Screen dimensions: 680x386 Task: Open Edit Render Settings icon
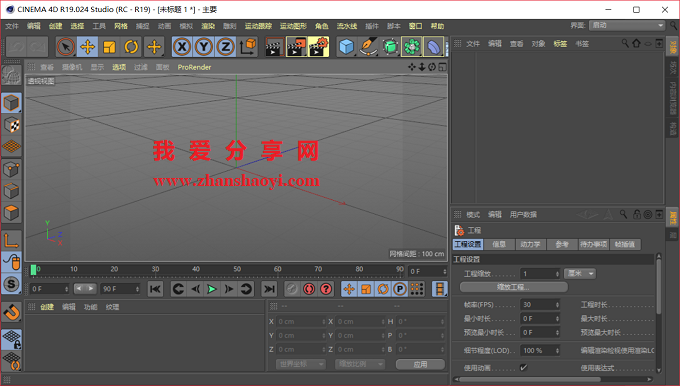click(319, 47)
